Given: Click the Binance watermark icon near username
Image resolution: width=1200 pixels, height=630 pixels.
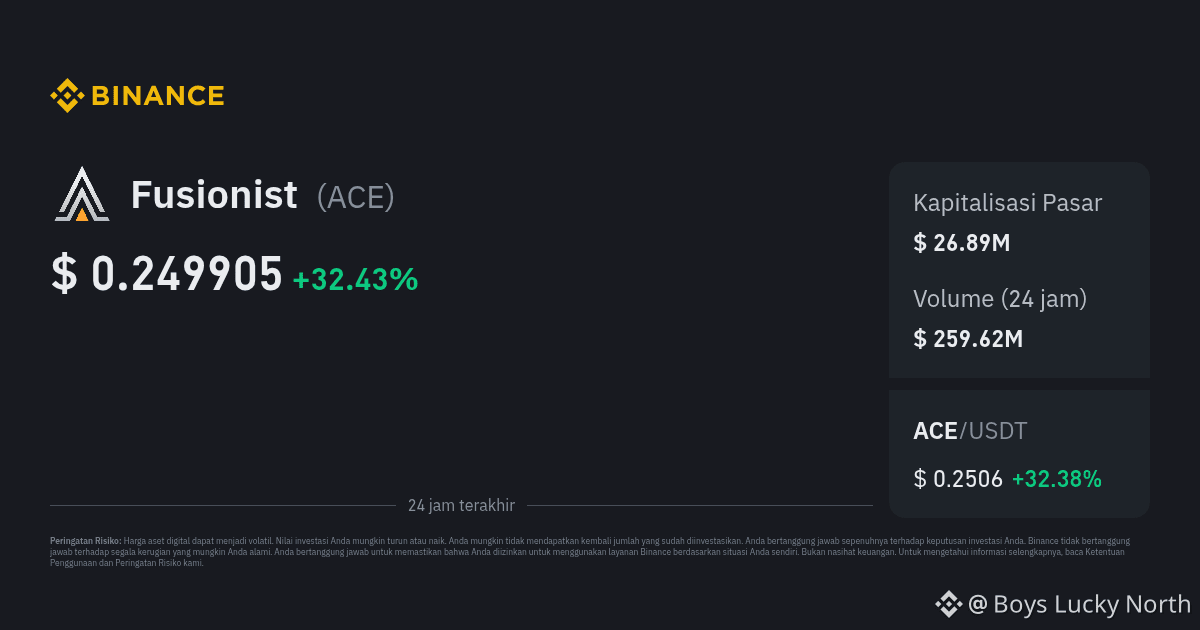Looking at the screenshot, I should 948,603.
